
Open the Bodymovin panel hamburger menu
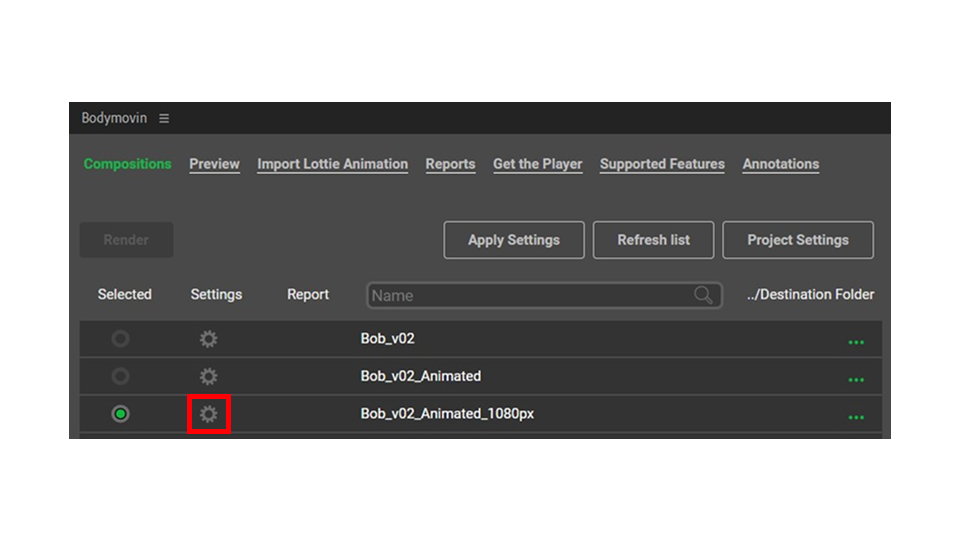(x=164, y=118)
